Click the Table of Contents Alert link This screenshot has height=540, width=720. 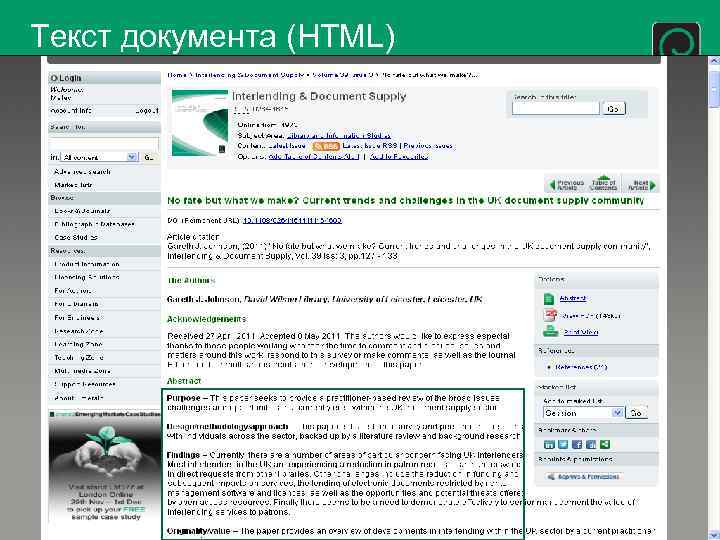tap(314, 157)
